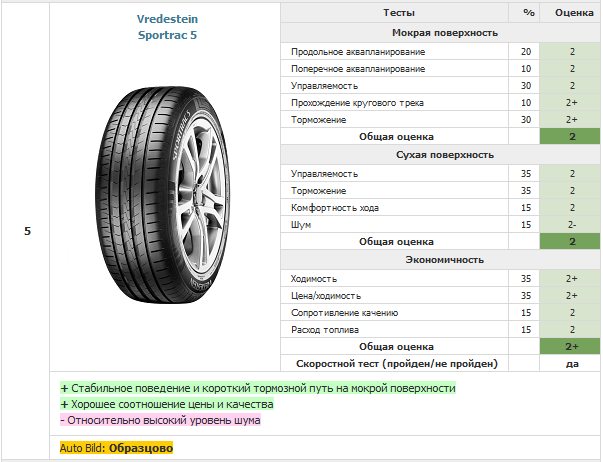Click the 2+ rating for 'Прохождение кругового трека'
603x462 pixels.
[571, 103]
